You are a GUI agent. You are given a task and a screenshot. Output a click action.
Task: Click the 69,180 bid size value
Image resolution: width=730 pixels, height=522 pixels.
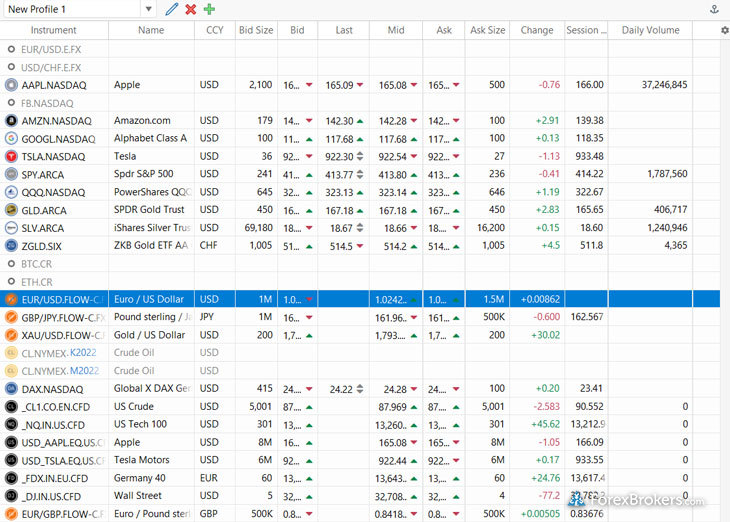tap(258, 228)
